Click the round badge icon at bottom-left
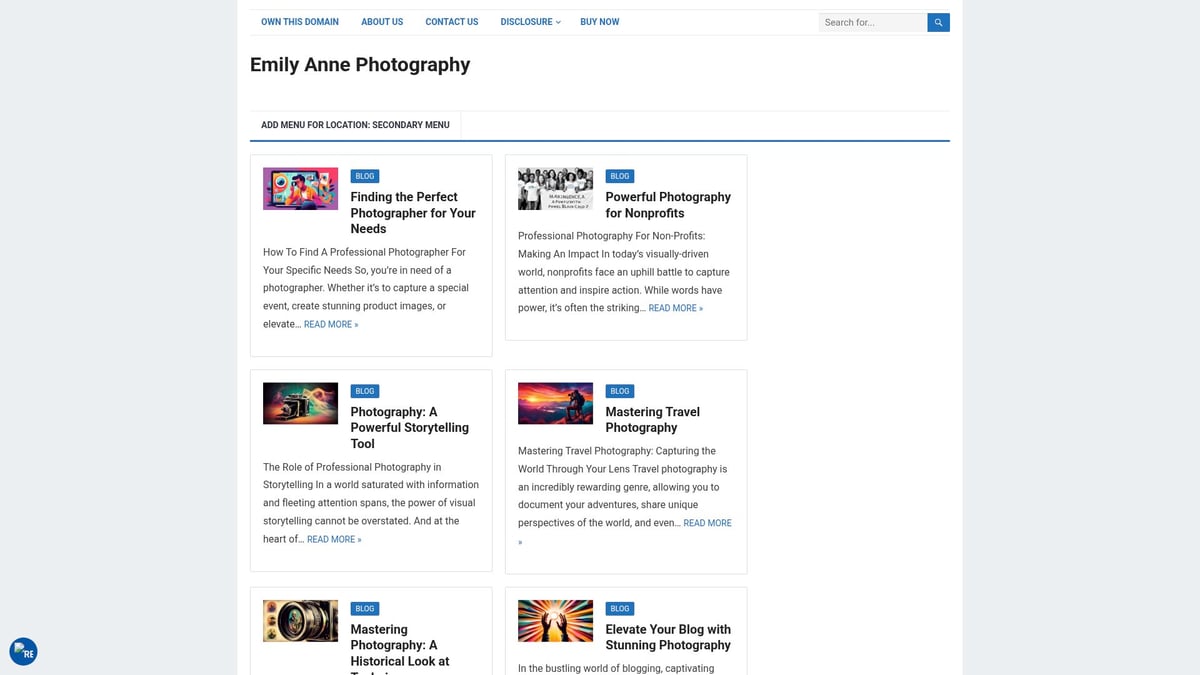Viewport: 1200px width, 675px height. [23, 652]
